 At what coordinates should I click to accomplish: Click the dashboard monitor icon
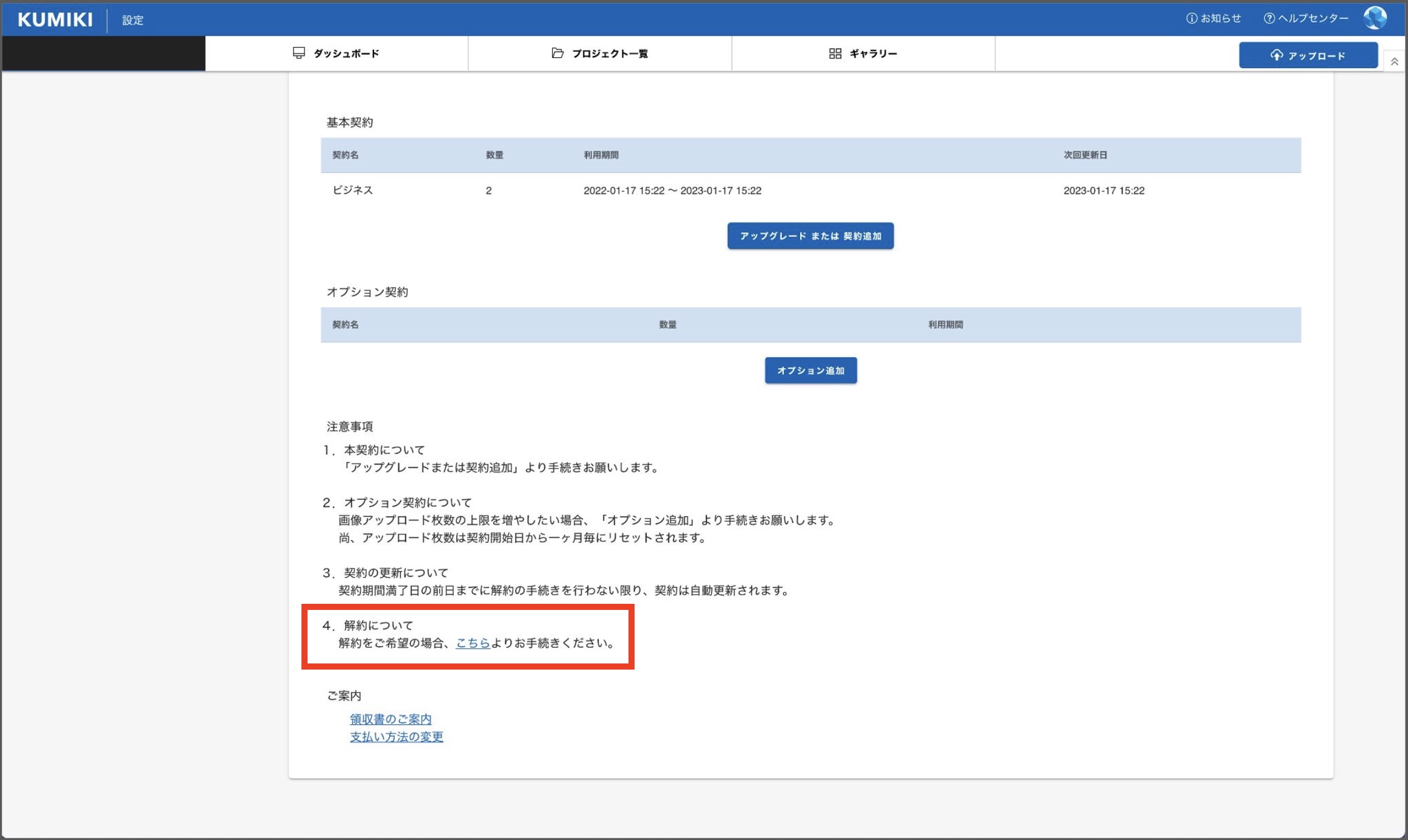point(298,53)
